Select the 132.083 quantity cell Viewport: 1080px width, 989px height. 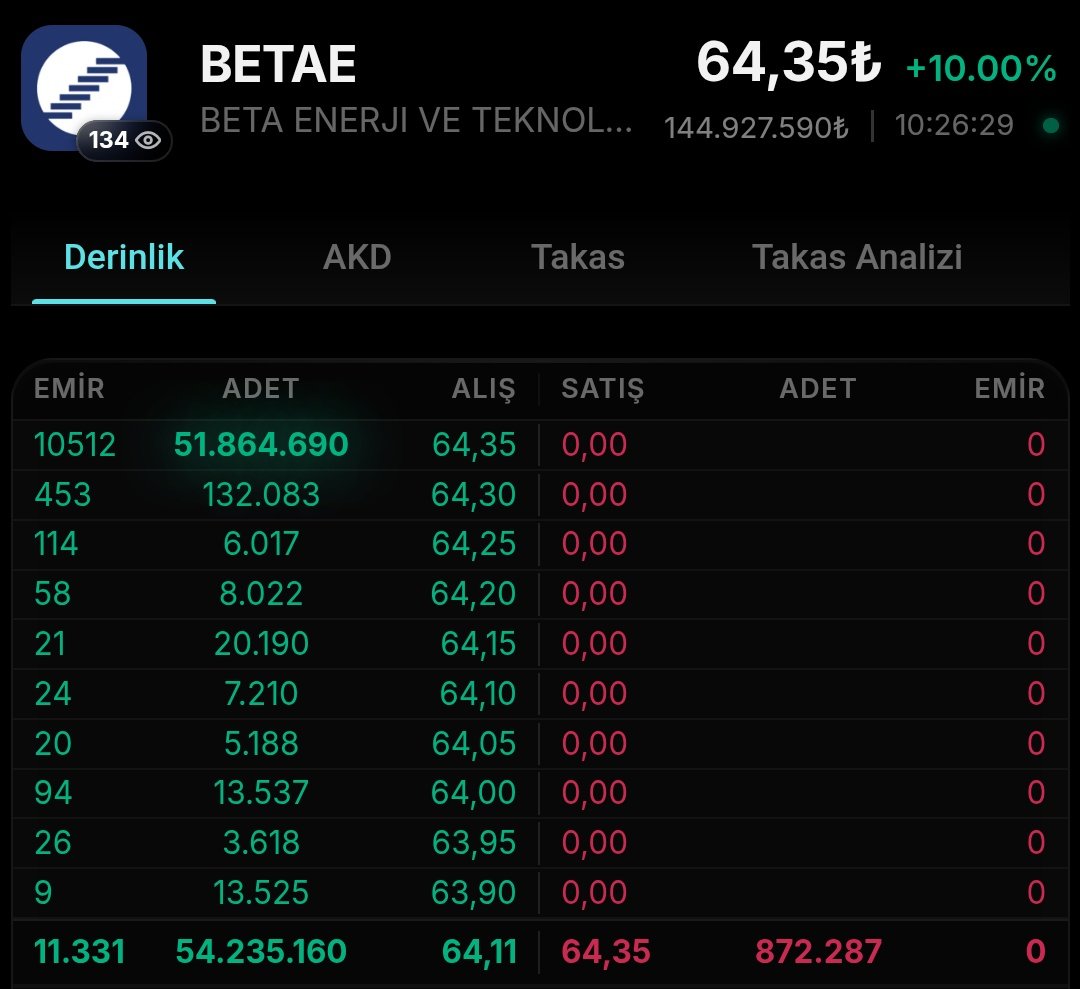[x=261, y=494]
